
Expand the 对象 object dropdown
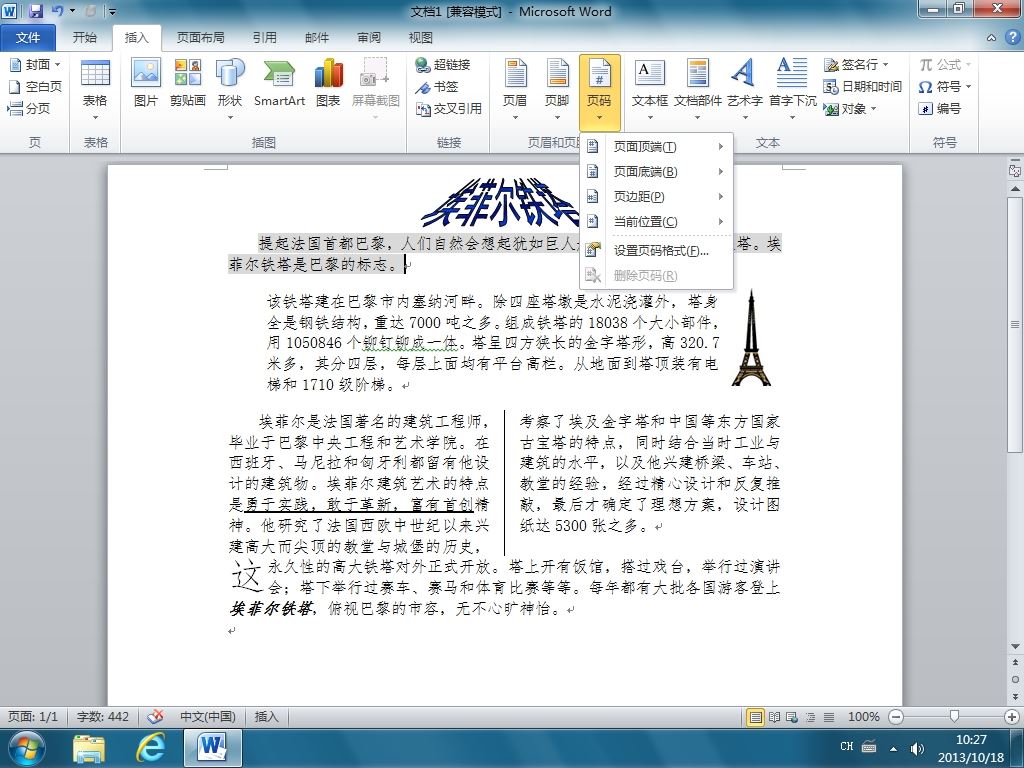click(873, 109)
